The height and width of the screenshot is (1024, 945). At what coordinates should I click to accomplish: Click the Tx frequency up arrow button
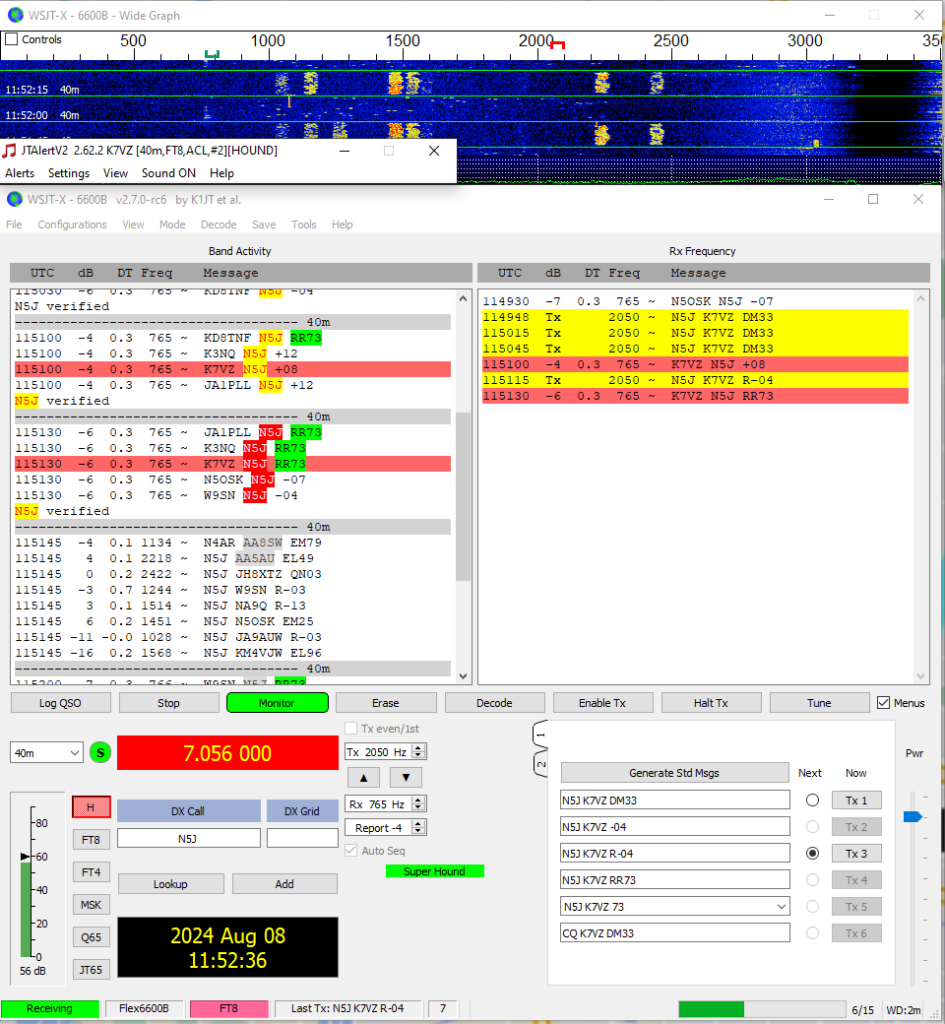[364, 777]
